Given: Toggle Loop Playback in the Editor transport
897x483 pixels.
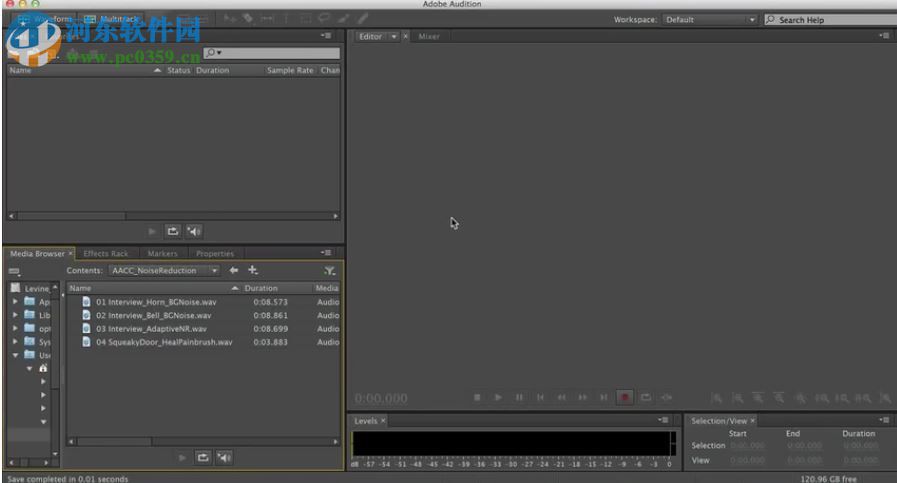Looking at the screenshot, I should [x=646, y=397].
